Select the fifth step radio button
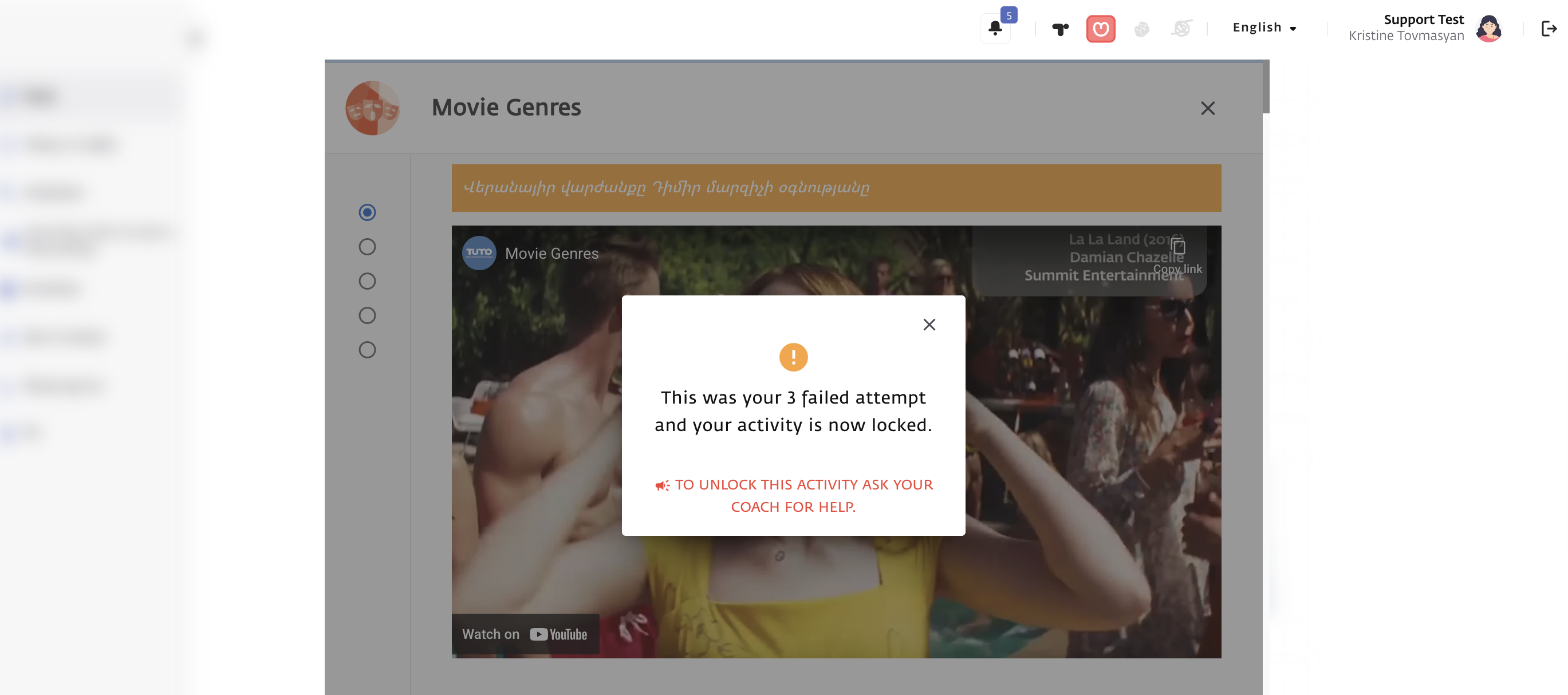Screen dimensions: 1568x695 point(367,350)
